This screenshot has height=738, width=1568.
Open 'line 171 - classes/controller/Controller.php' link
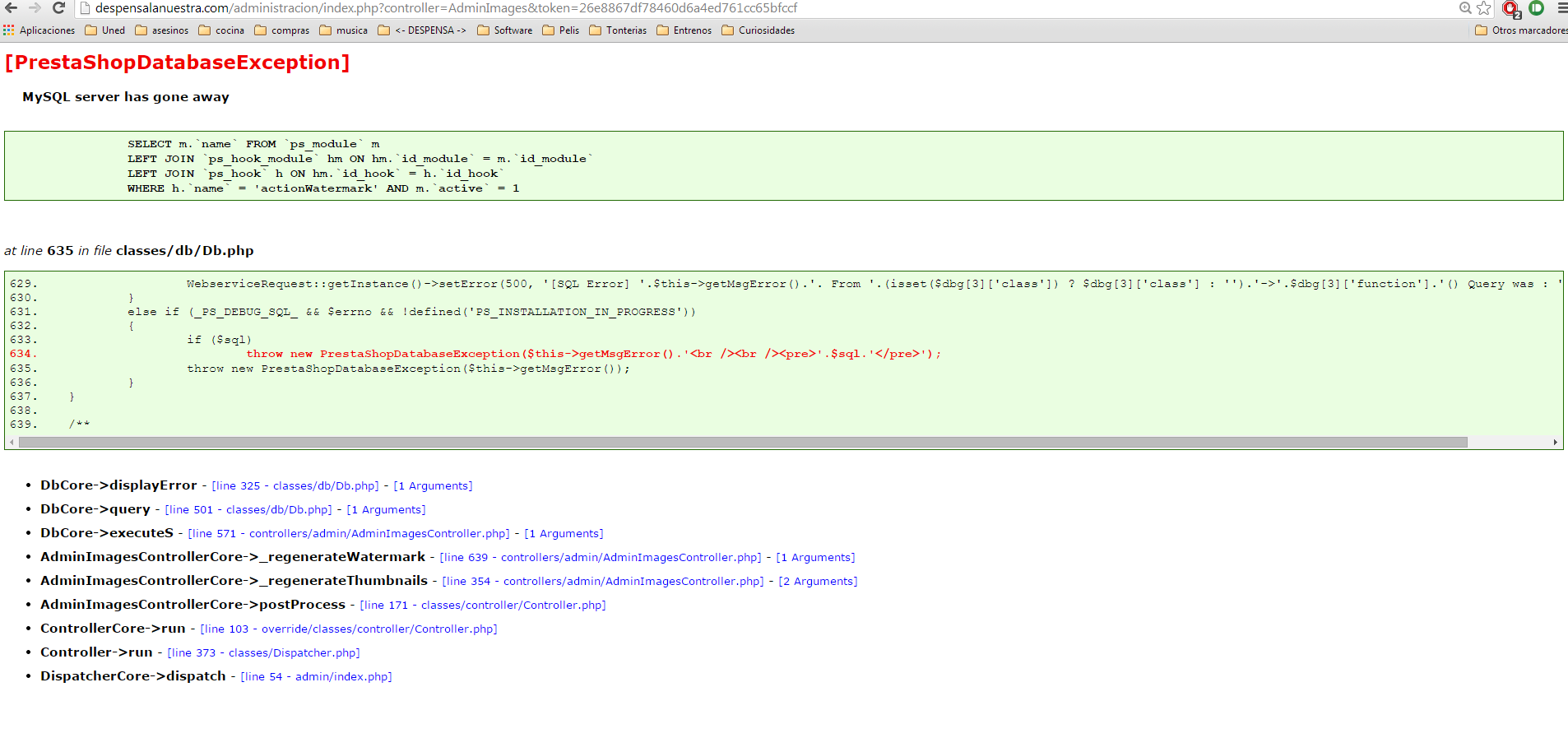click(483, 606)
